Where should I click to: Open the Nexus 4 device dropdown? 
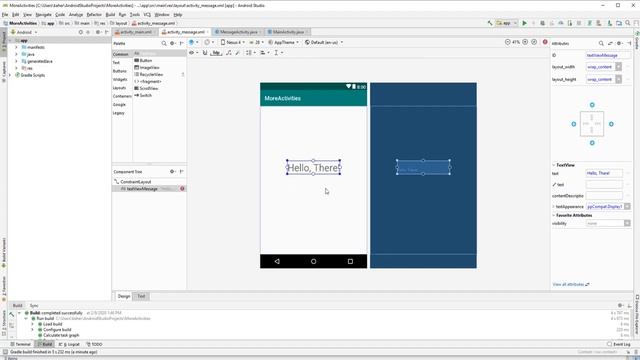(x=233, y=42)
